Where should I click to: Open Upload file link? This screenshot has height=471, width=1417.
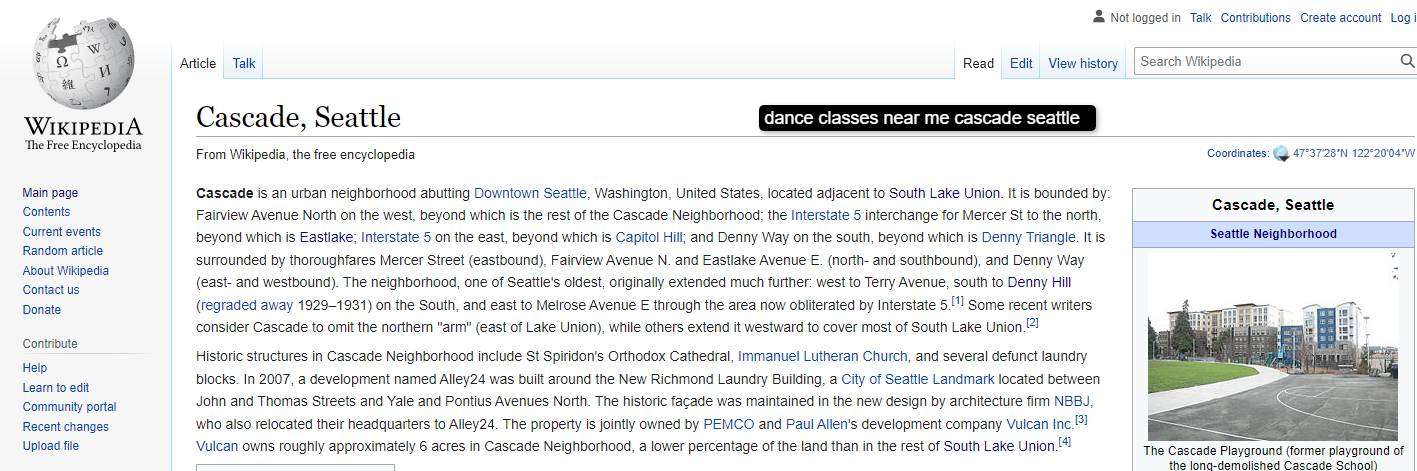50,446
